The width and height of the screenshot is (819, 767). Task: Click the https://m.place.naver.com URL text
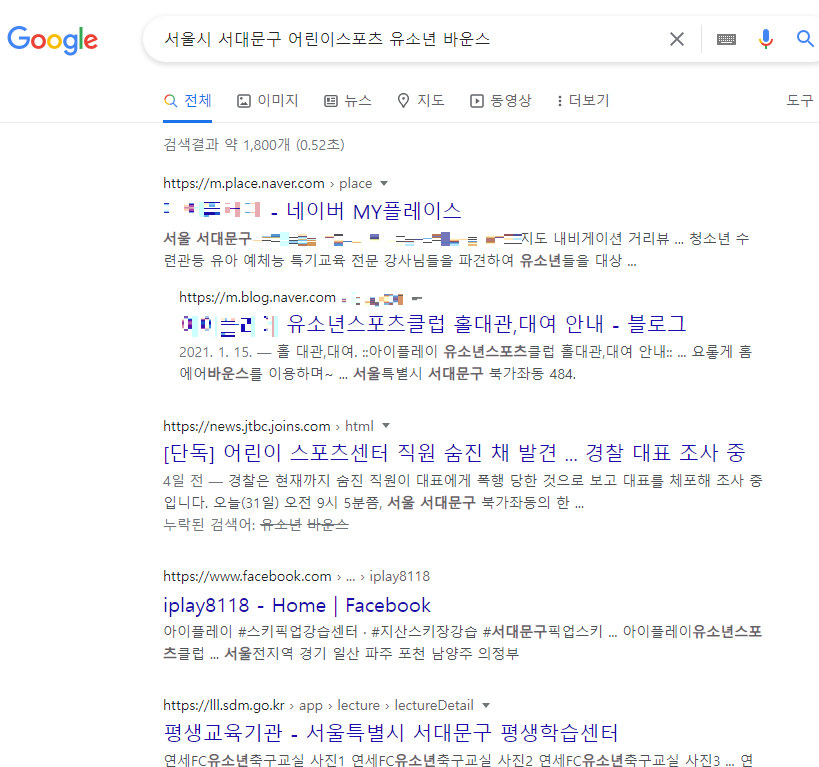tap(244, 183)
